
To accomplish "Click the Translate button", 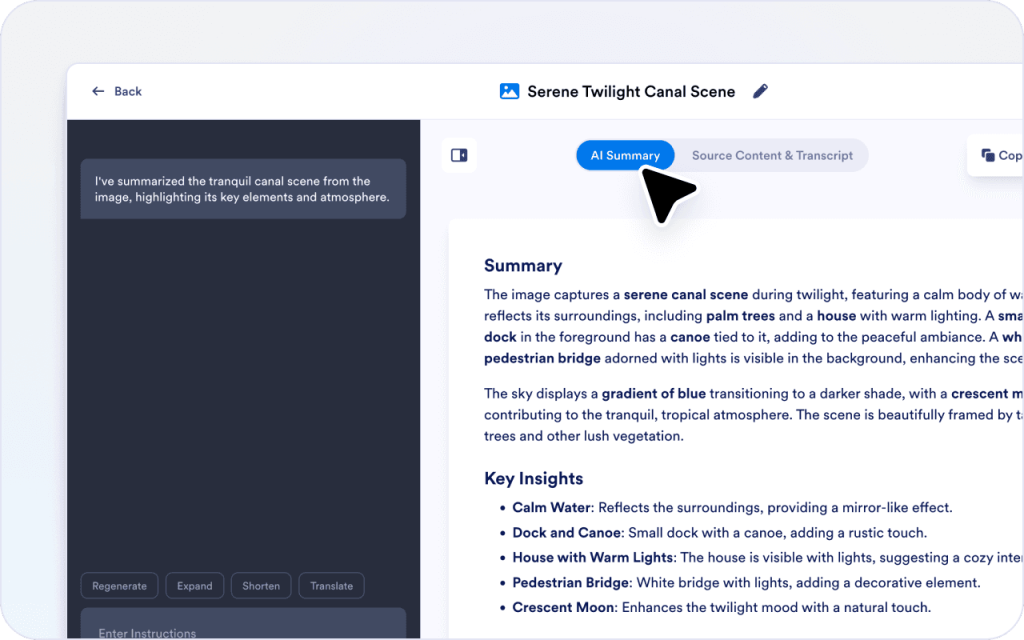I will point(332,586).
